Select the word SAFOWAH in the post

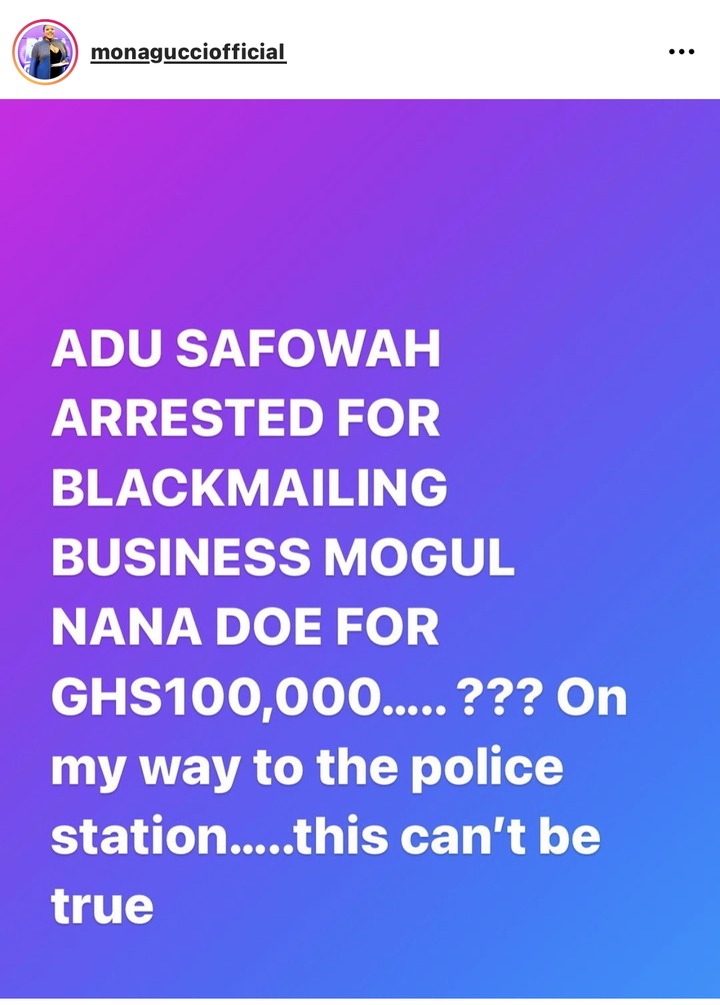click(x=308, y=349)
